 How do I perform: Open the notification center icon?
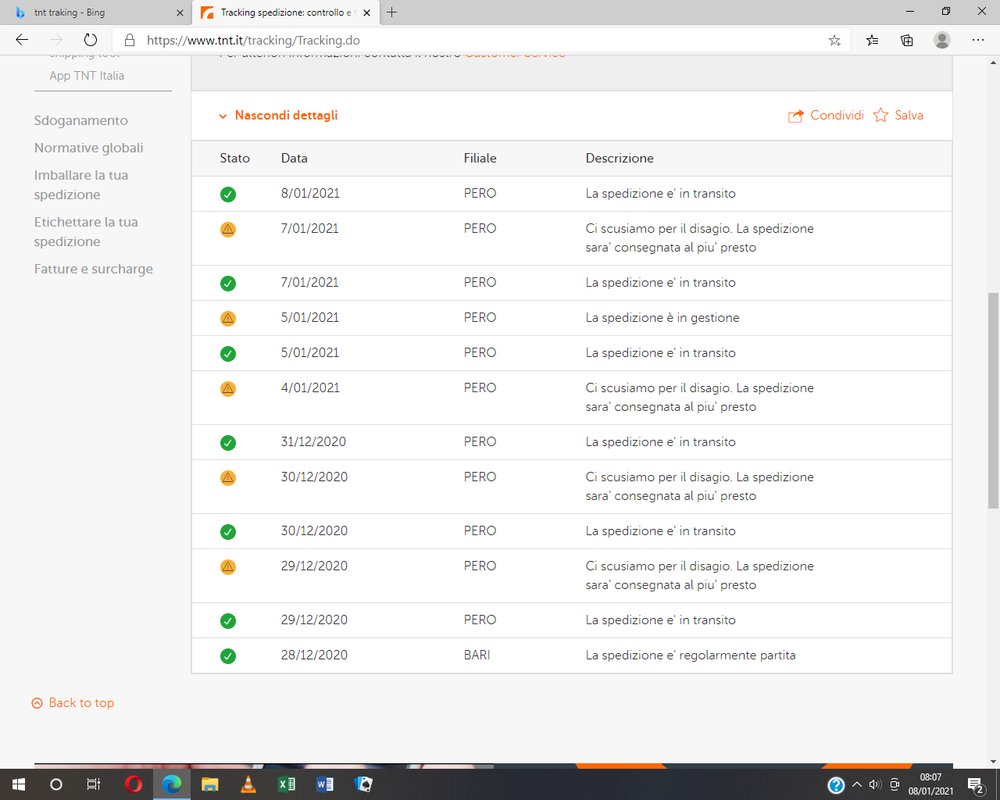tap(975, 785)
